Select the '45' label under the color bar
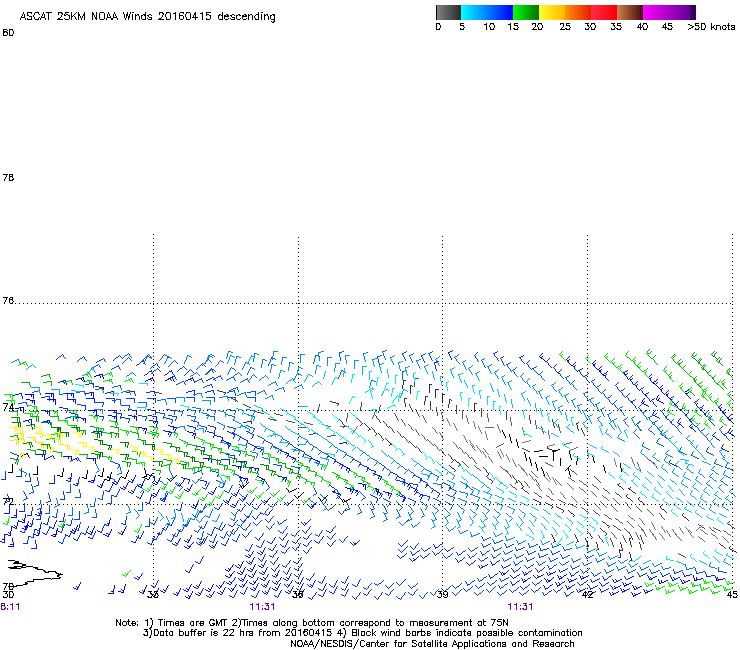The width and height of the screenshot is (740, 650). click(x=667, y=27)
